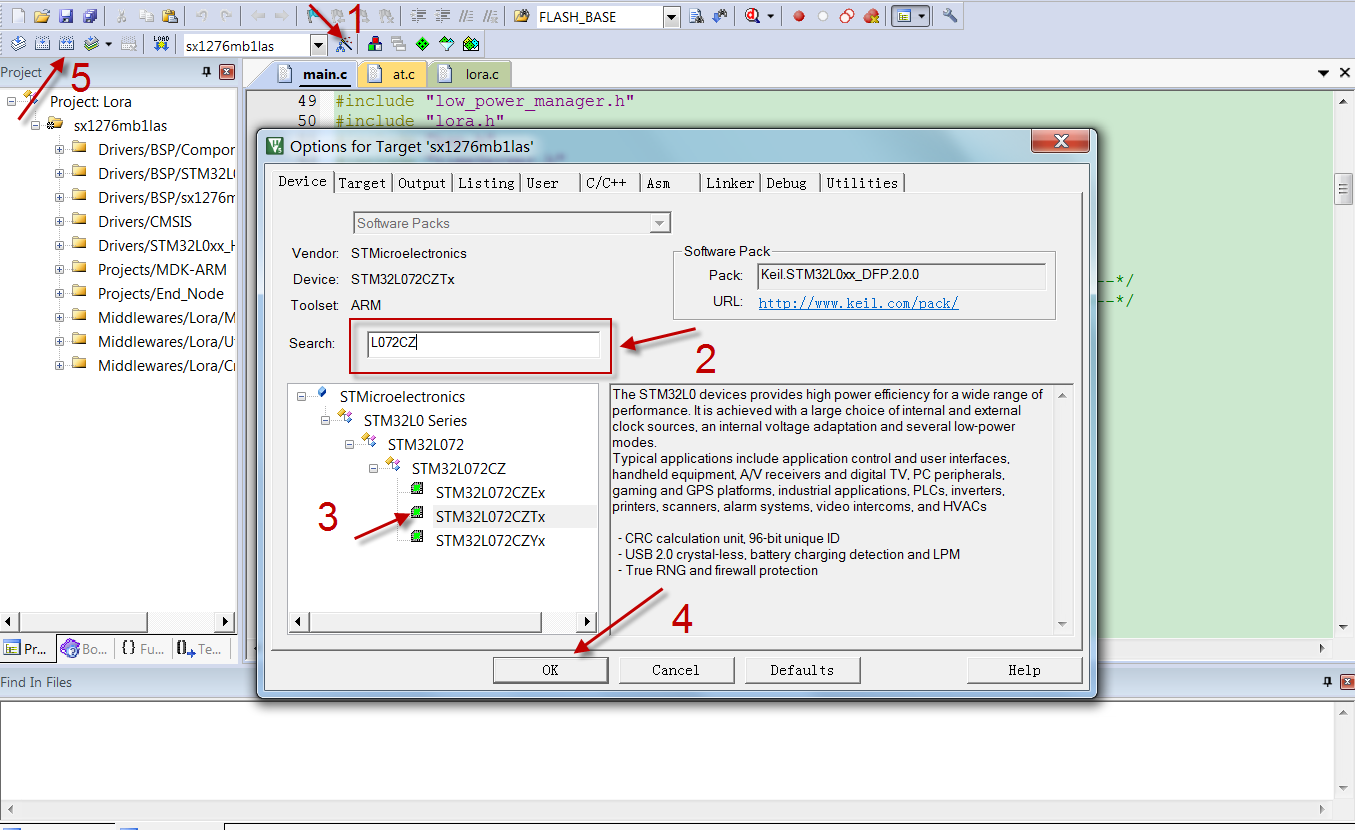Switch to the Target tab
Viewport: 1355px width, 830px height.
tap(362, 183)
